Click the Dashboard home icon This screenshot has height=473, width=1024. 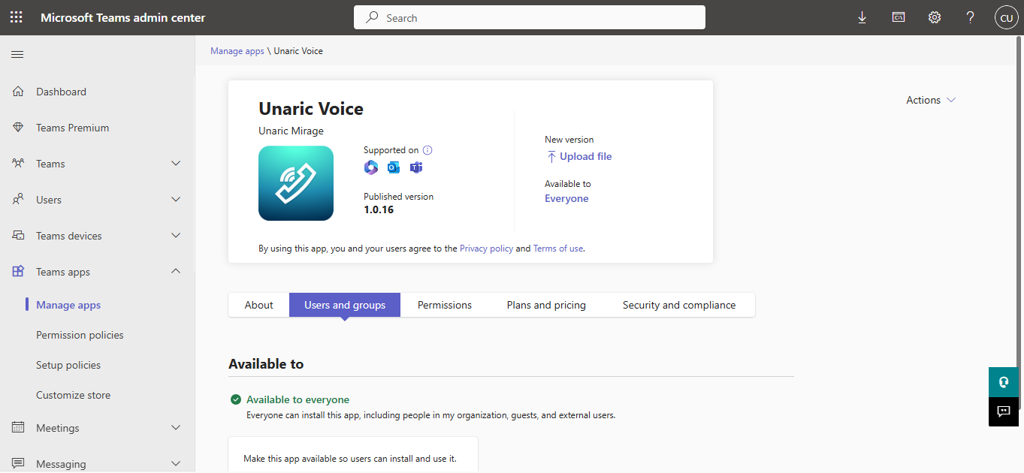(x=18, y=91)
